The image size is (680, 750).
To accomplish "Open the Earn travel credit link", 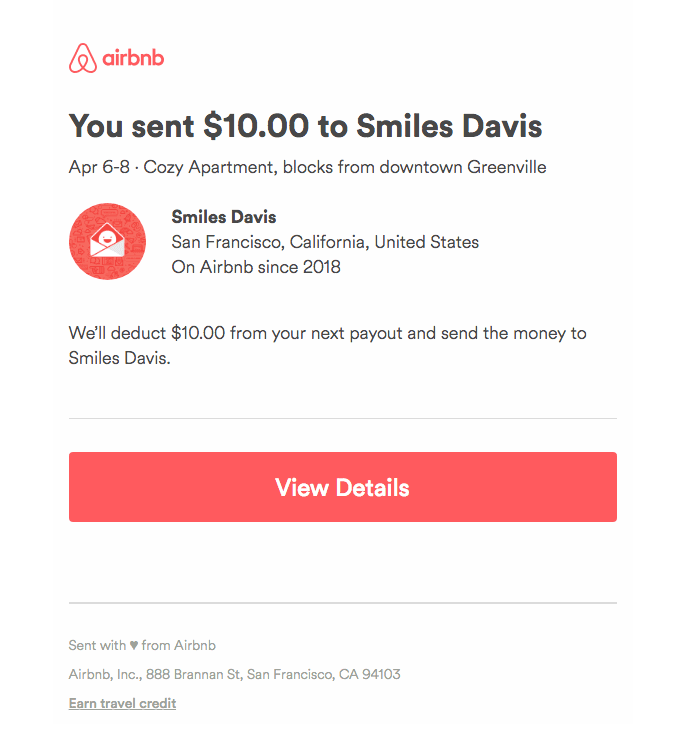I will click(x=122, y=704).
